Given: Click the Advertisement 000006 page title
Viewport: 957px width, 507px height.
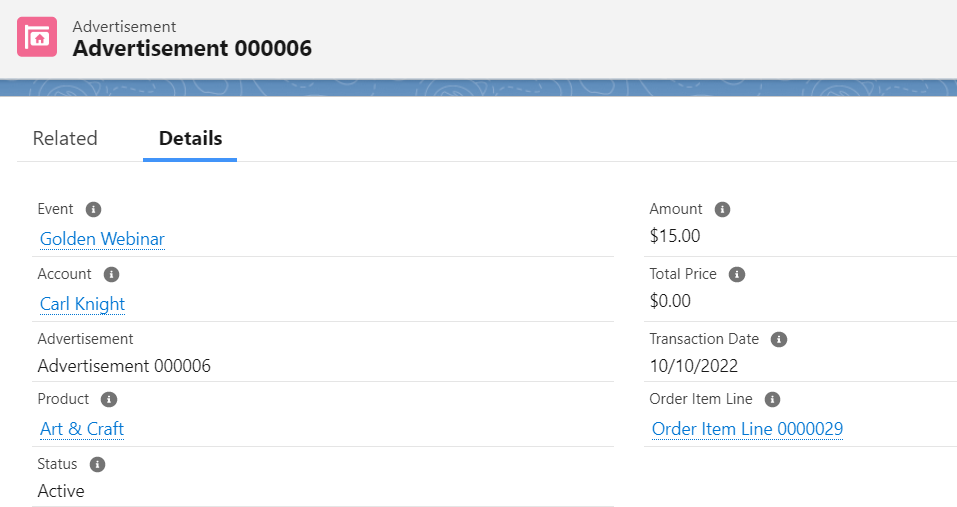Looking at the screenshot, I should click(x=192, y=48).
